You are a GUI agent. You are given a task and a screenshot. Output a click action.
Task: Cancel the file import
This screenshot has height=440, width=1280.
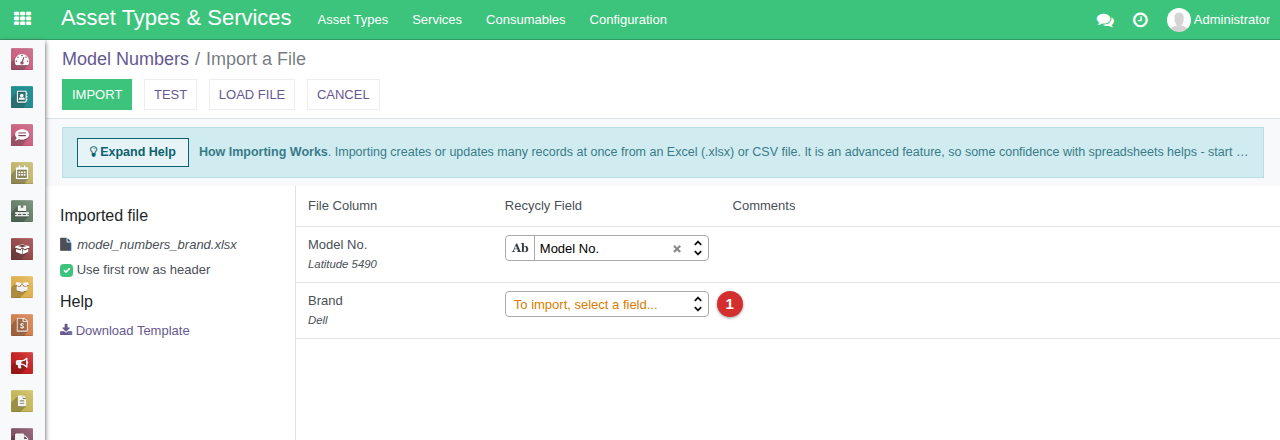pyautogui.click(x=343, y=95)
